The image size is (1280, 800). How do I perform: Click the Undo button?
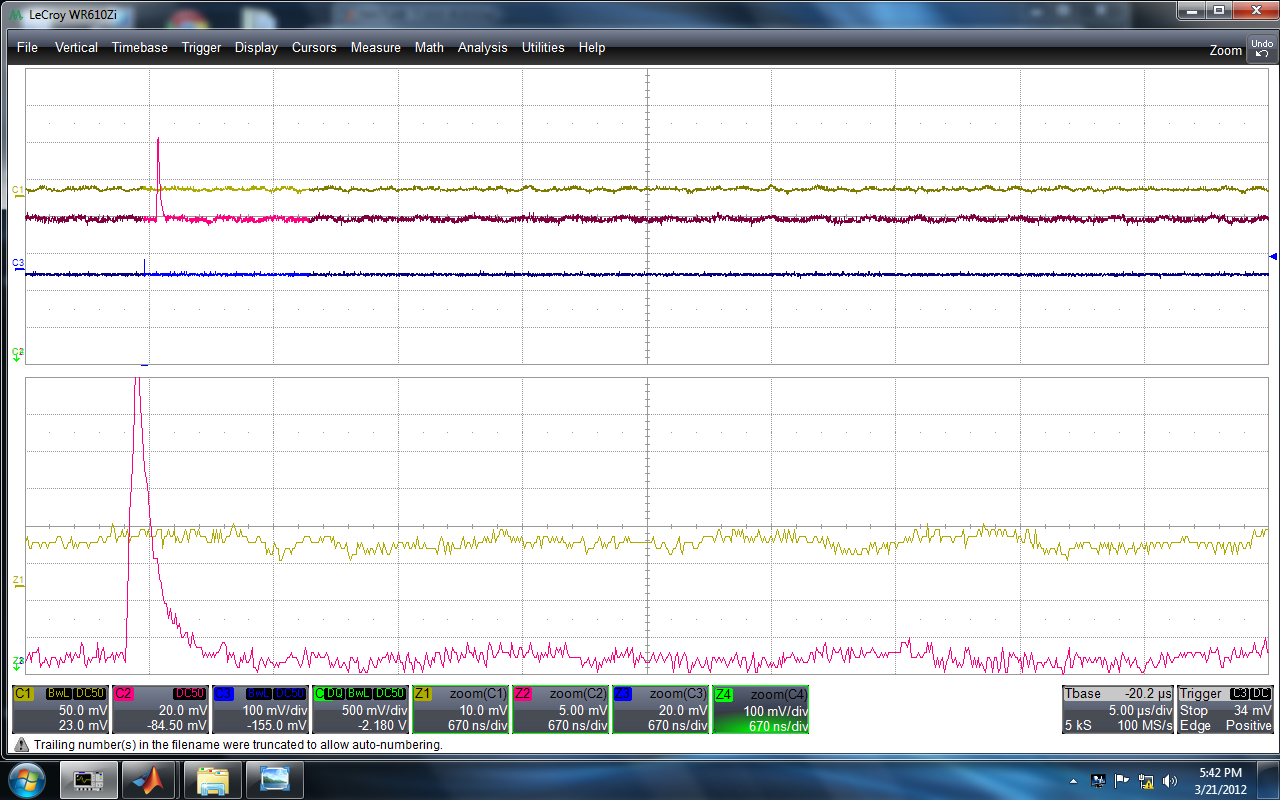1261,48
